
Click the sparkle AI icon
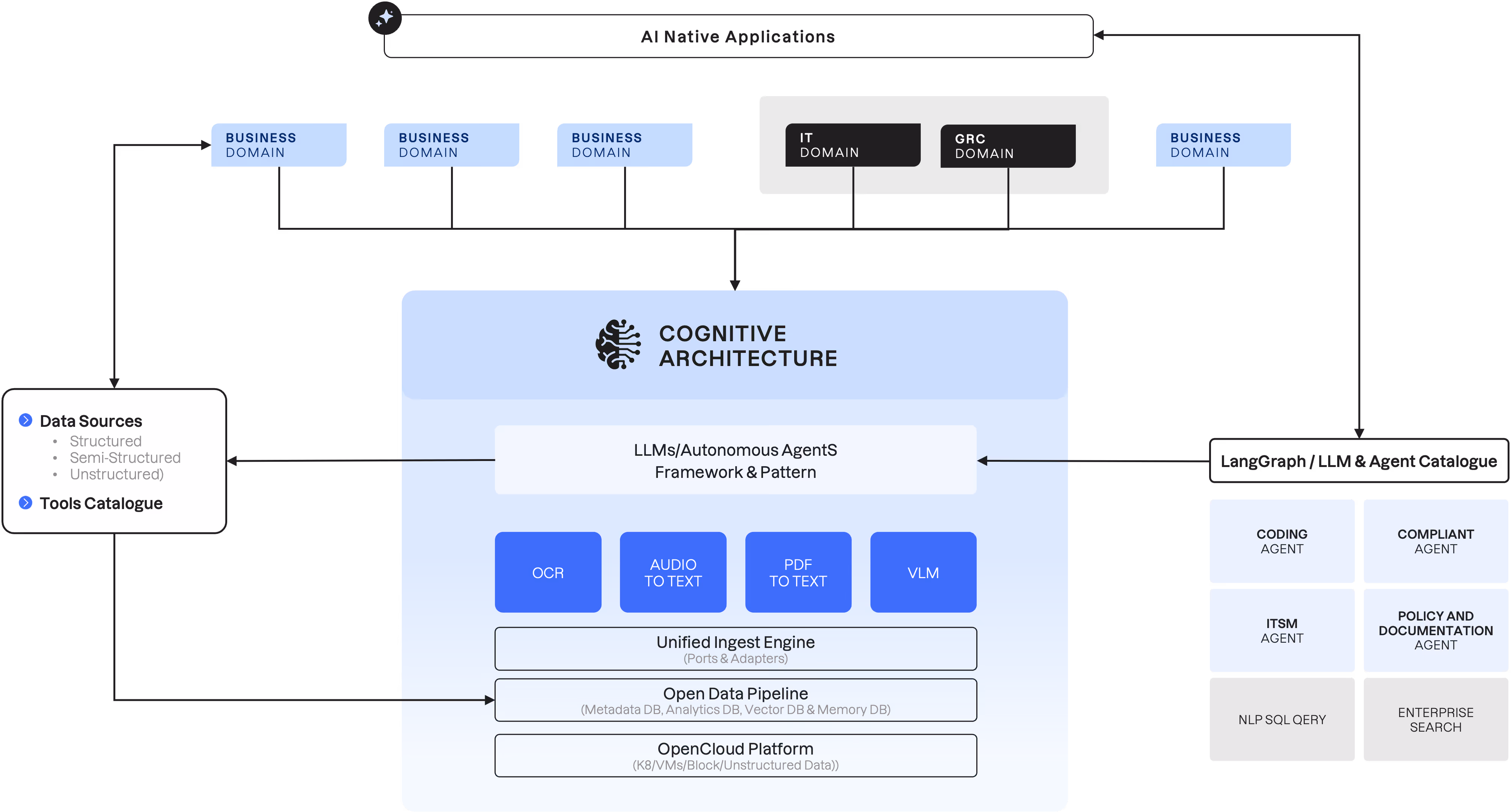click(385, 18)
